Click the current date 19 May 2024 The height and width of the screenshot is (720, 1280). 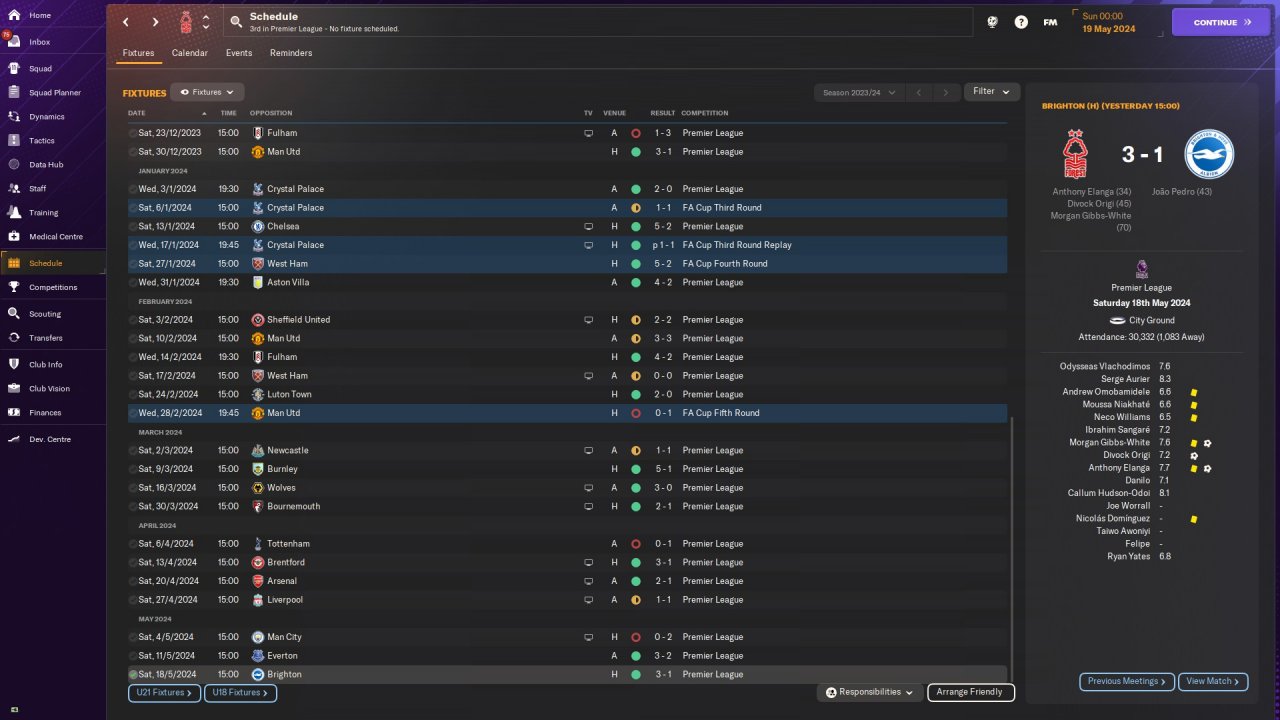pos(1110,28)
